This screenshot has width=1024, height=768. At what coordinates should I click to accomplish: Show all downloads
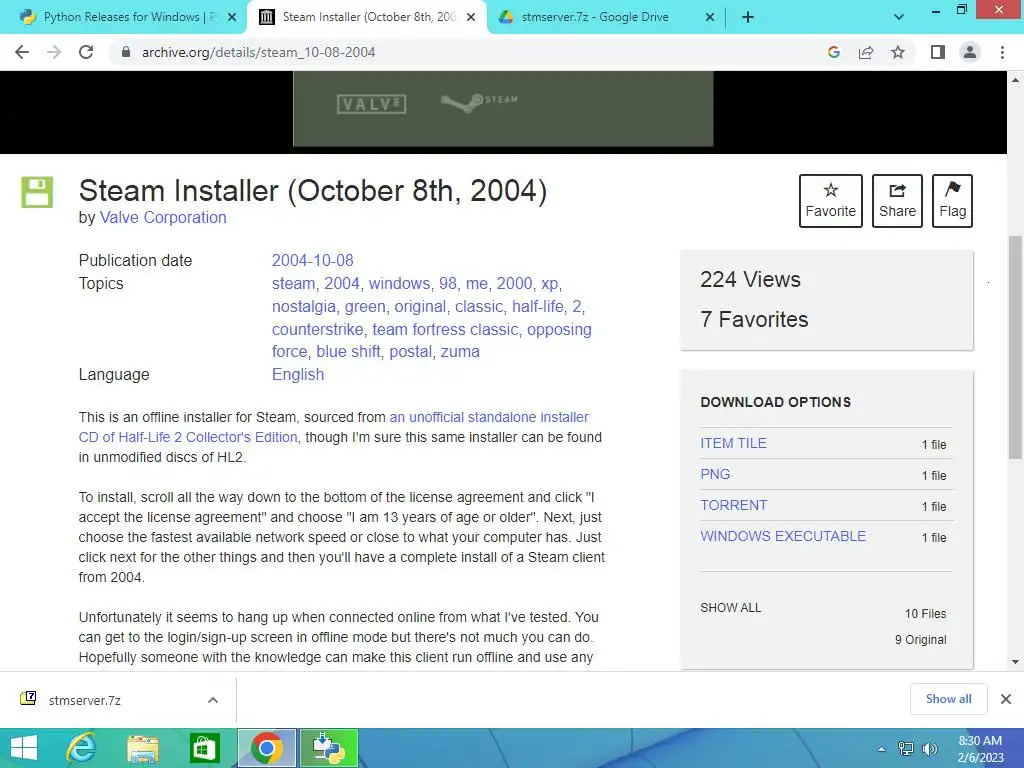(948, 699)
